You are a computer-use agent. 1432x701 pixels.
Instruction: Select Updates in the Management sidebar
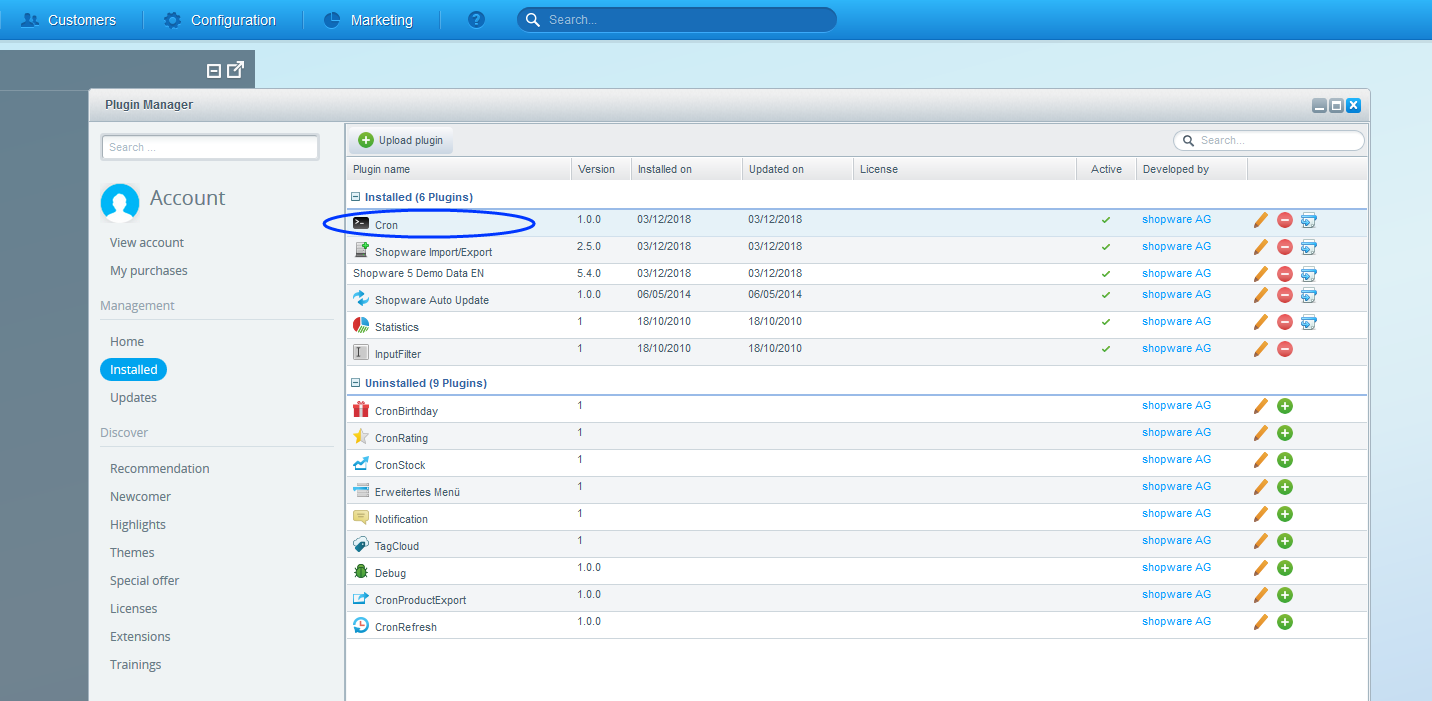coord(133,398)
